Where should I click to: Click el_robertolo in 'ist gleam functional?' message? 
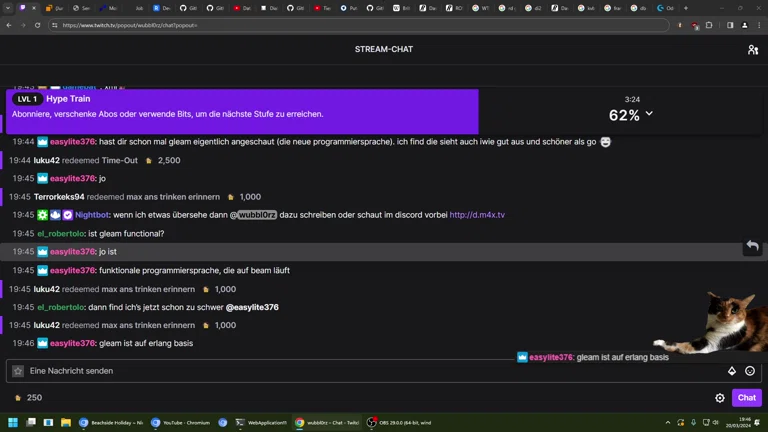(x=61, y=234)
